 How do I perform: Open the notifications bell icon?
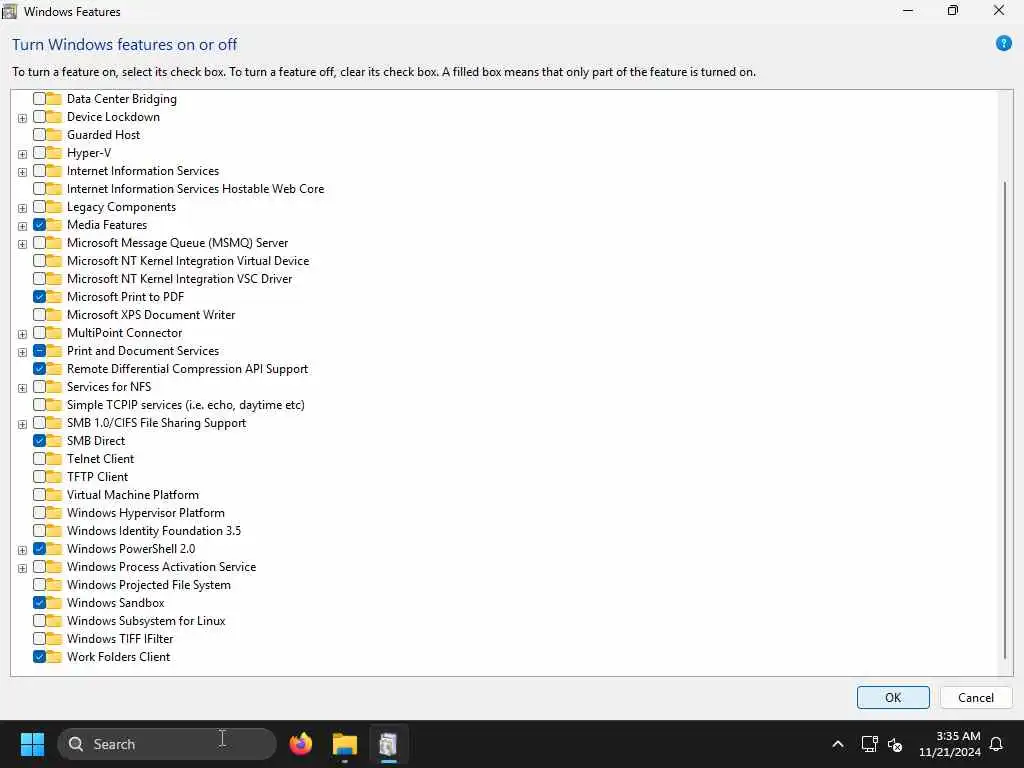coord(997,744)
